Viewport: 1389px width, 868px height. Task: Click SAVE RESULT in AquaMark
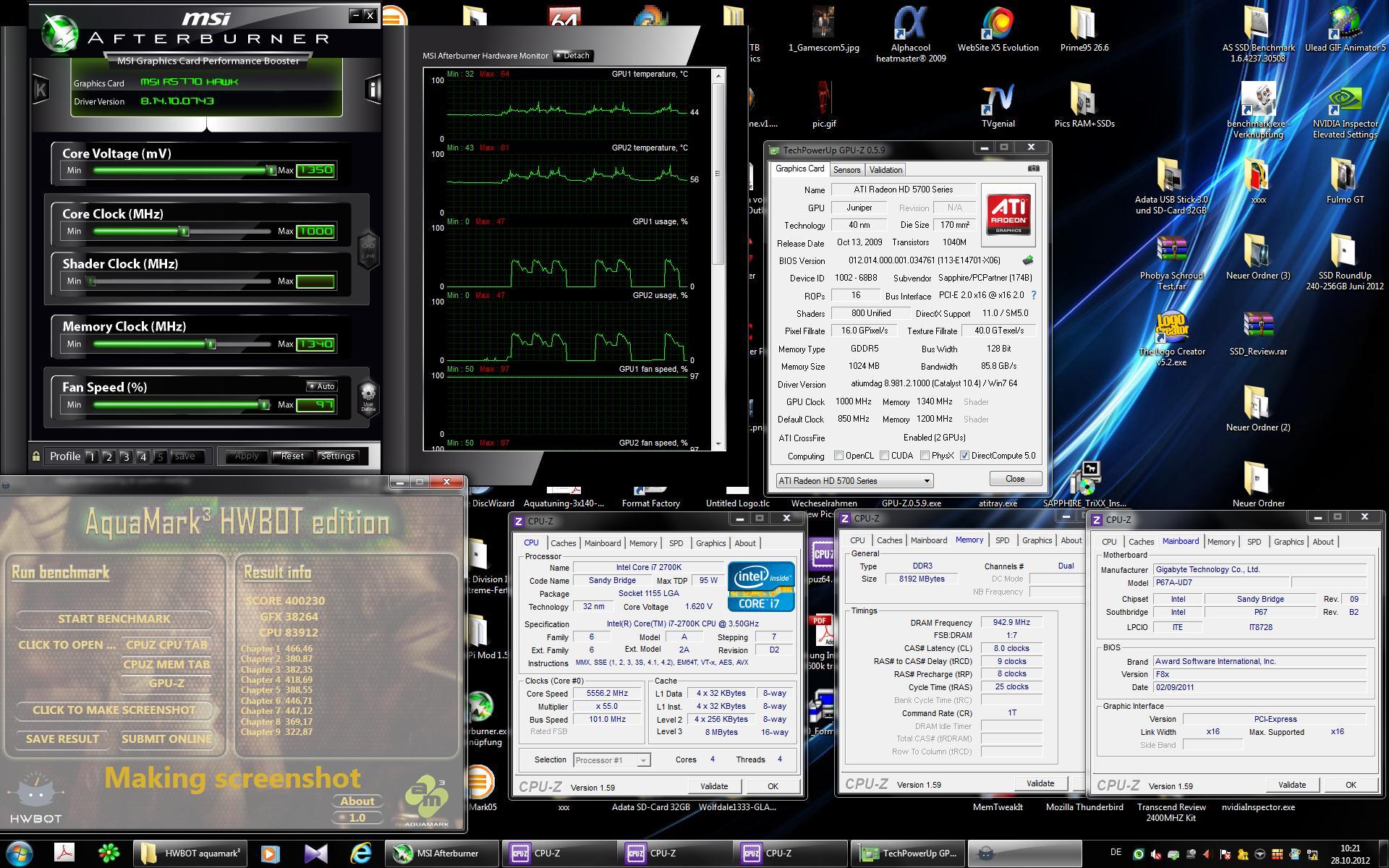point(62,739)
